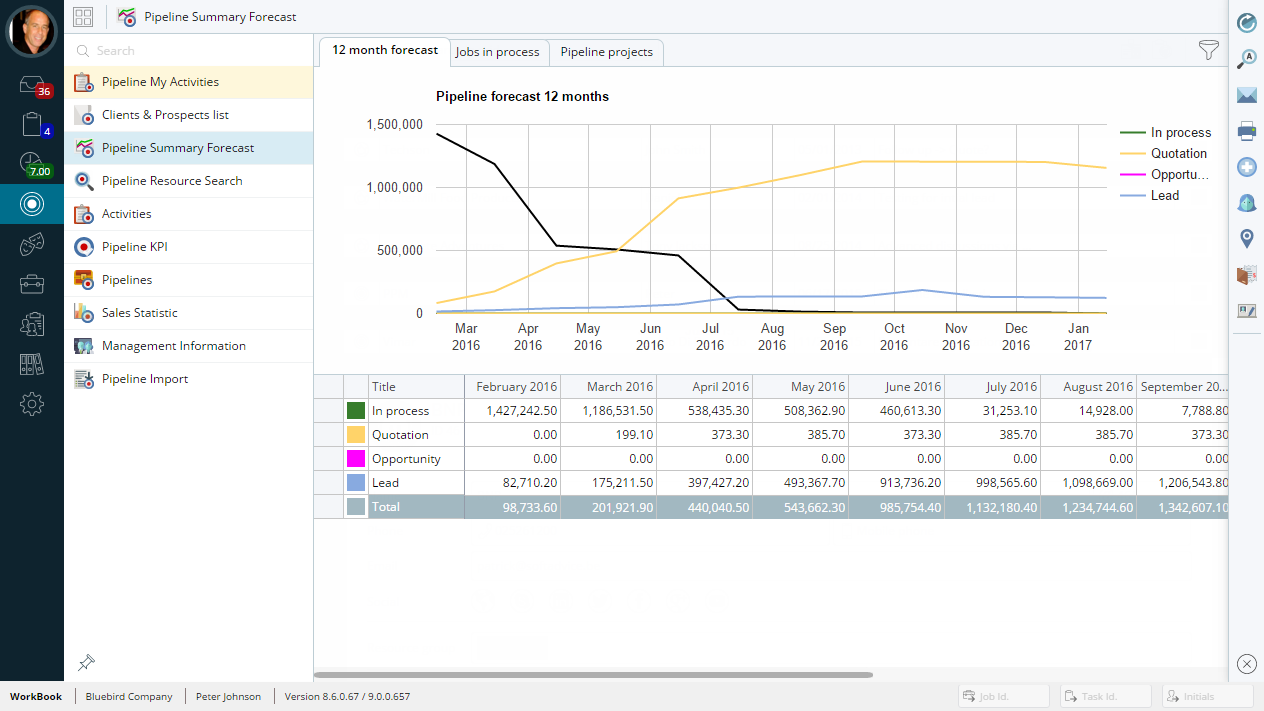Click the yellow Quotation color swatch
This screenshot has width=1264, height=711.
356,435
